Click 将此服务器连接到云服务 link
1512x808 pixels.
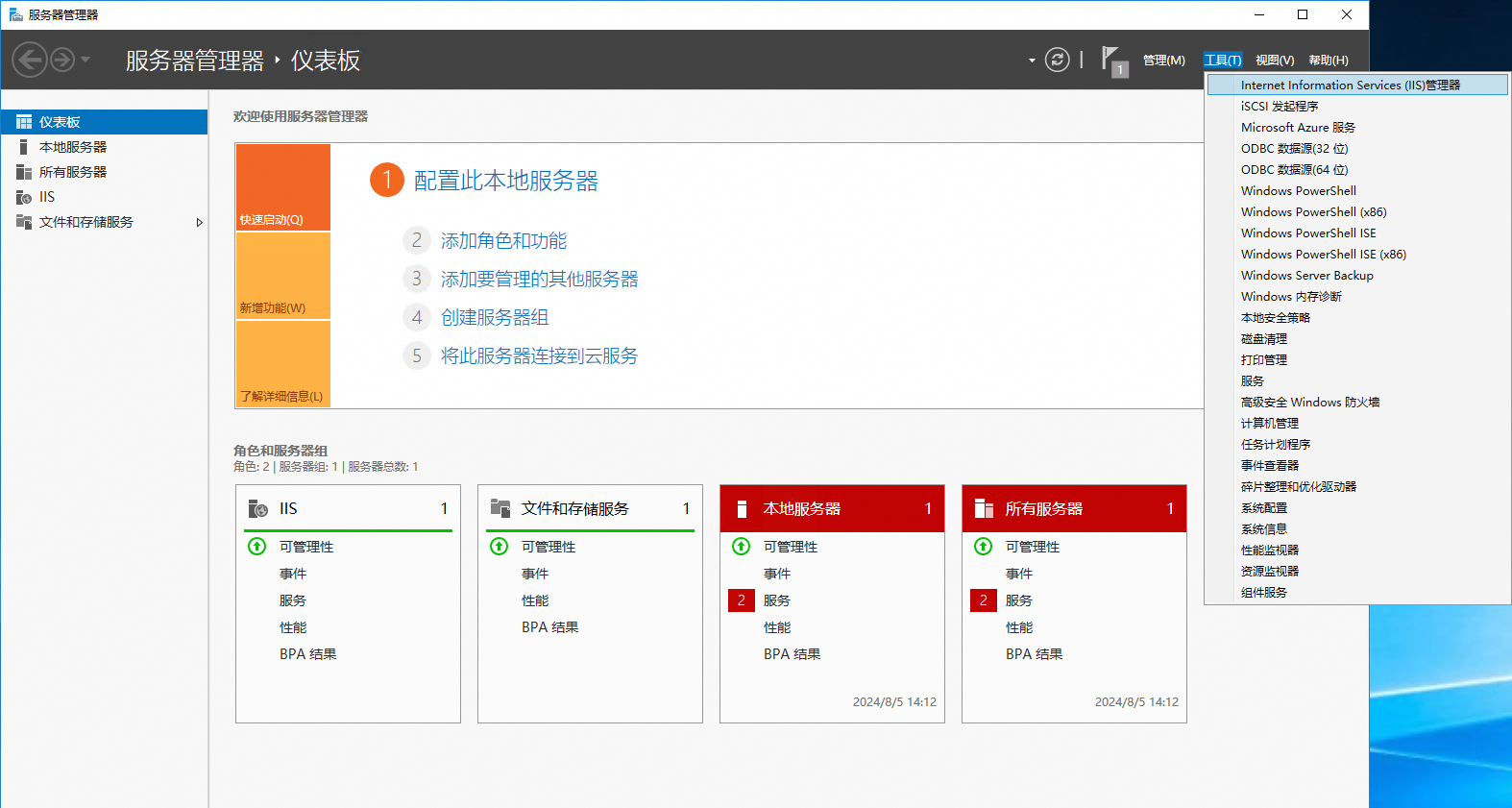coord(539,355)
